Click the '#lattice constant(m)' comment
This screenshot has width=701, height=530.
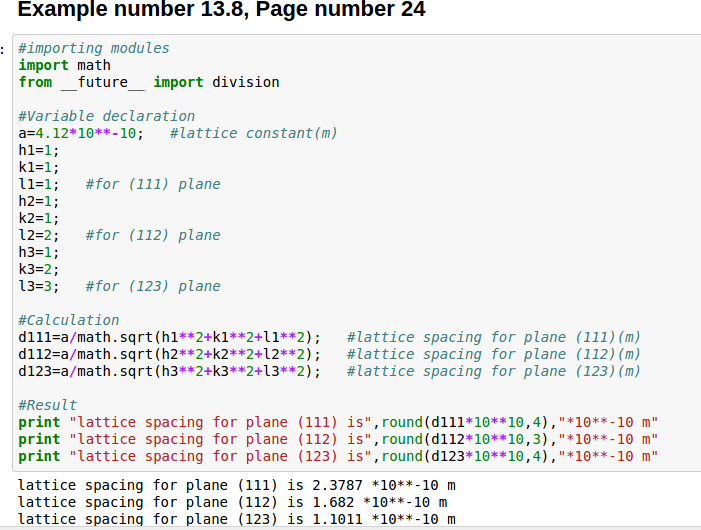[x=254, y=133]
